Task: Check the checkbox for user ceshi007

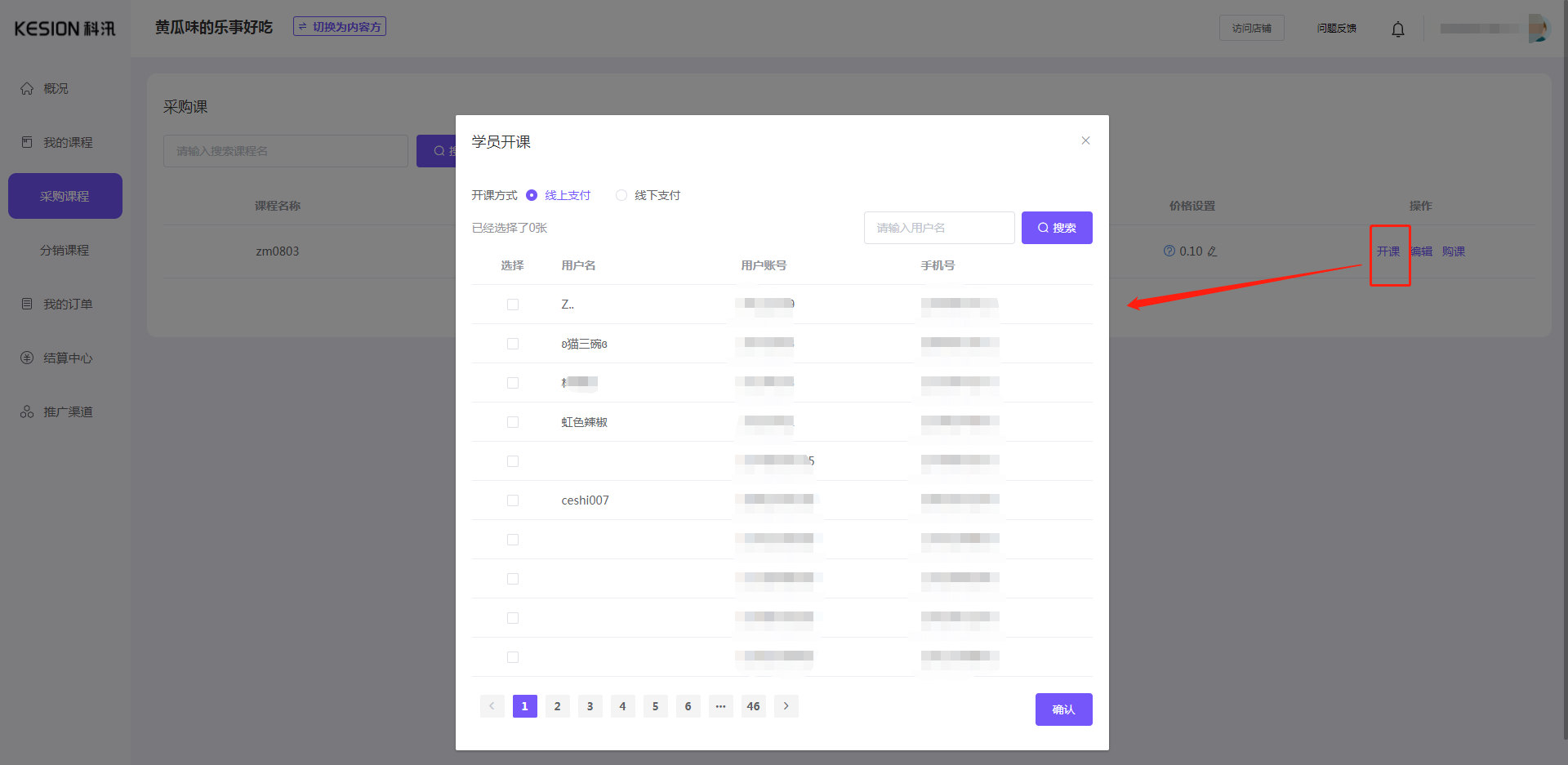Action: tap(513, 500)
